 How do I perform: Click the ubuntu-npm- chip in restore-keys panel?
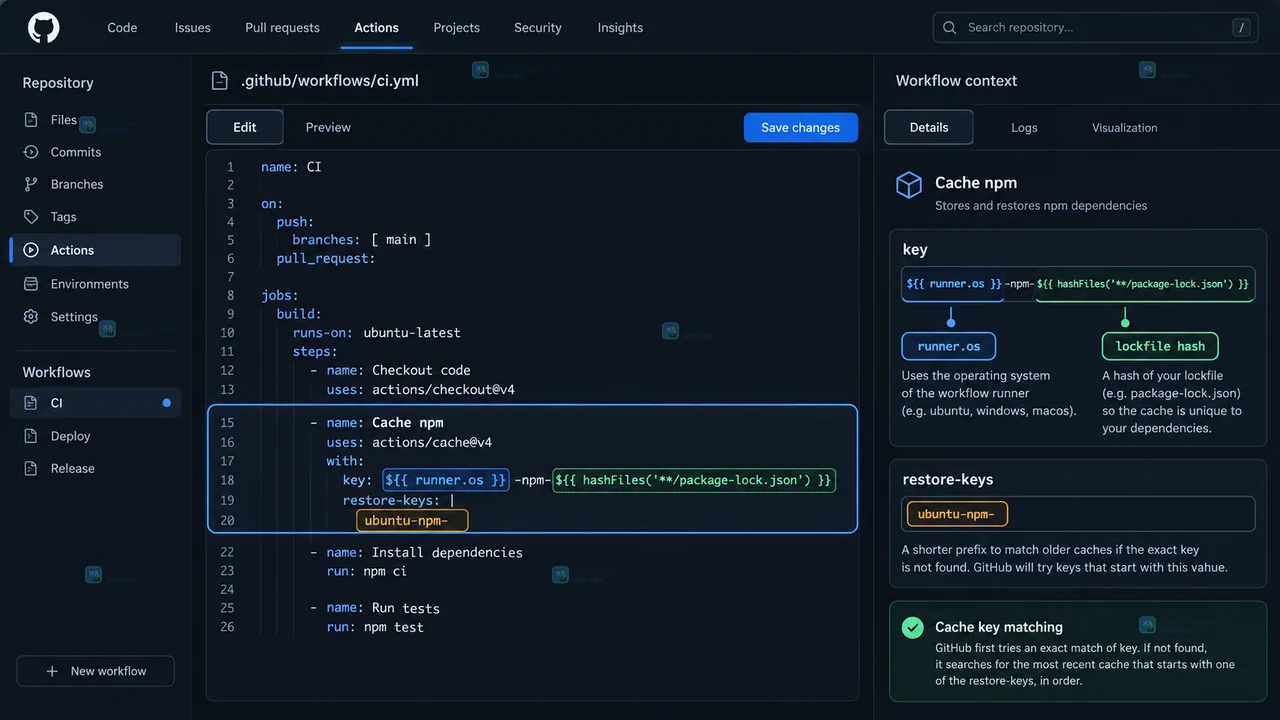click(x=957, y=514)
